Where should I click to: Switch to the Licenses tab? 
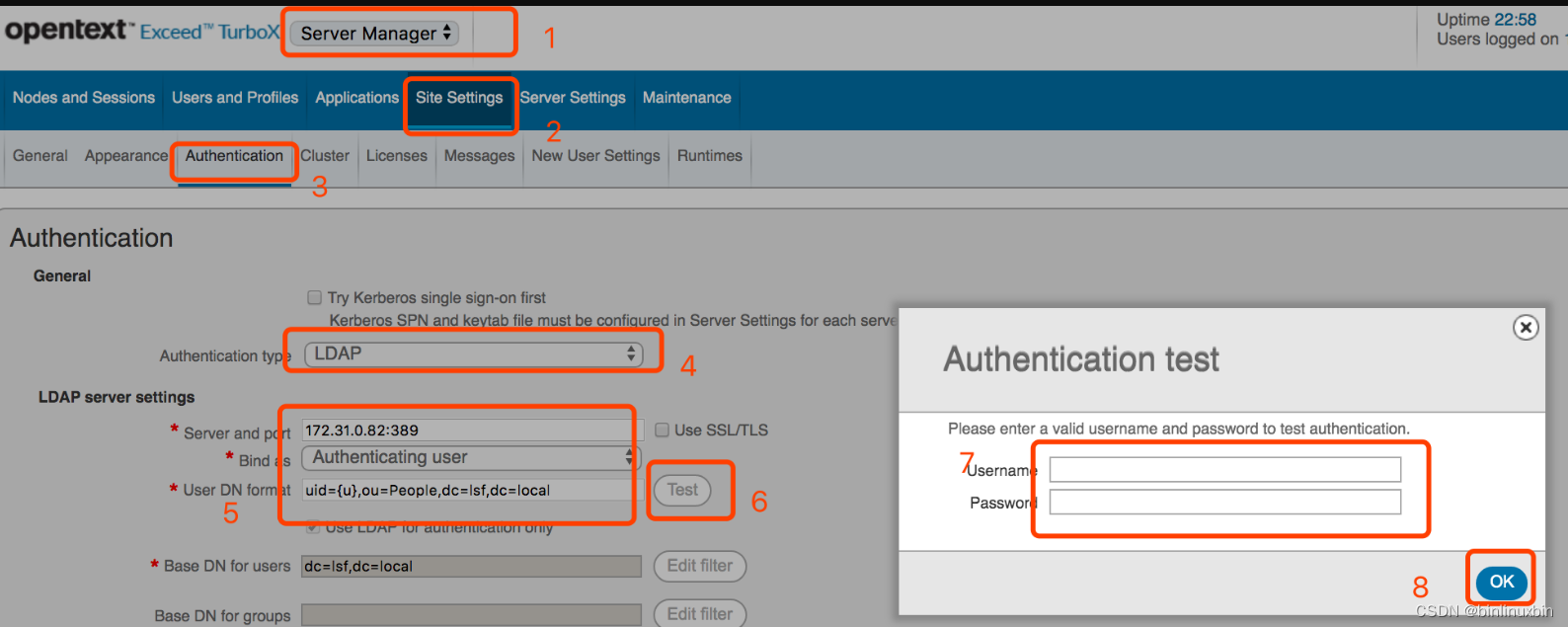click(x=397, y=156)
